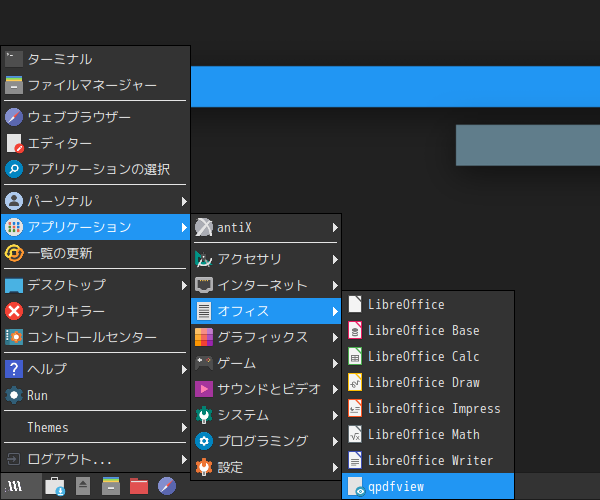Expand the アプリケーション submenu arrow
Screen dimensions: 600x500
tap(184, 227)
